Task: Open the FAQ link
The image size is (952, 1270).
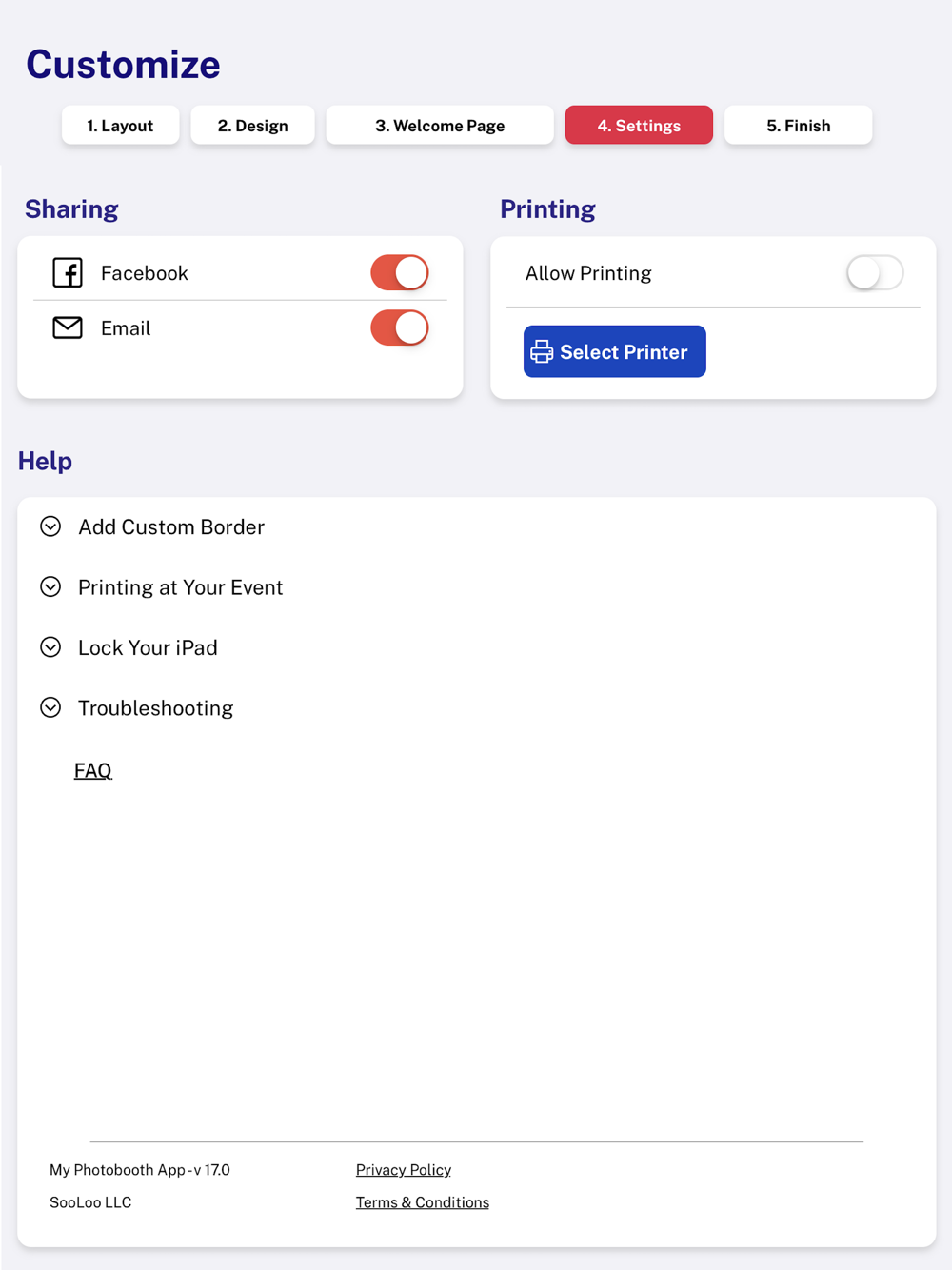Action: pos(93,770)
